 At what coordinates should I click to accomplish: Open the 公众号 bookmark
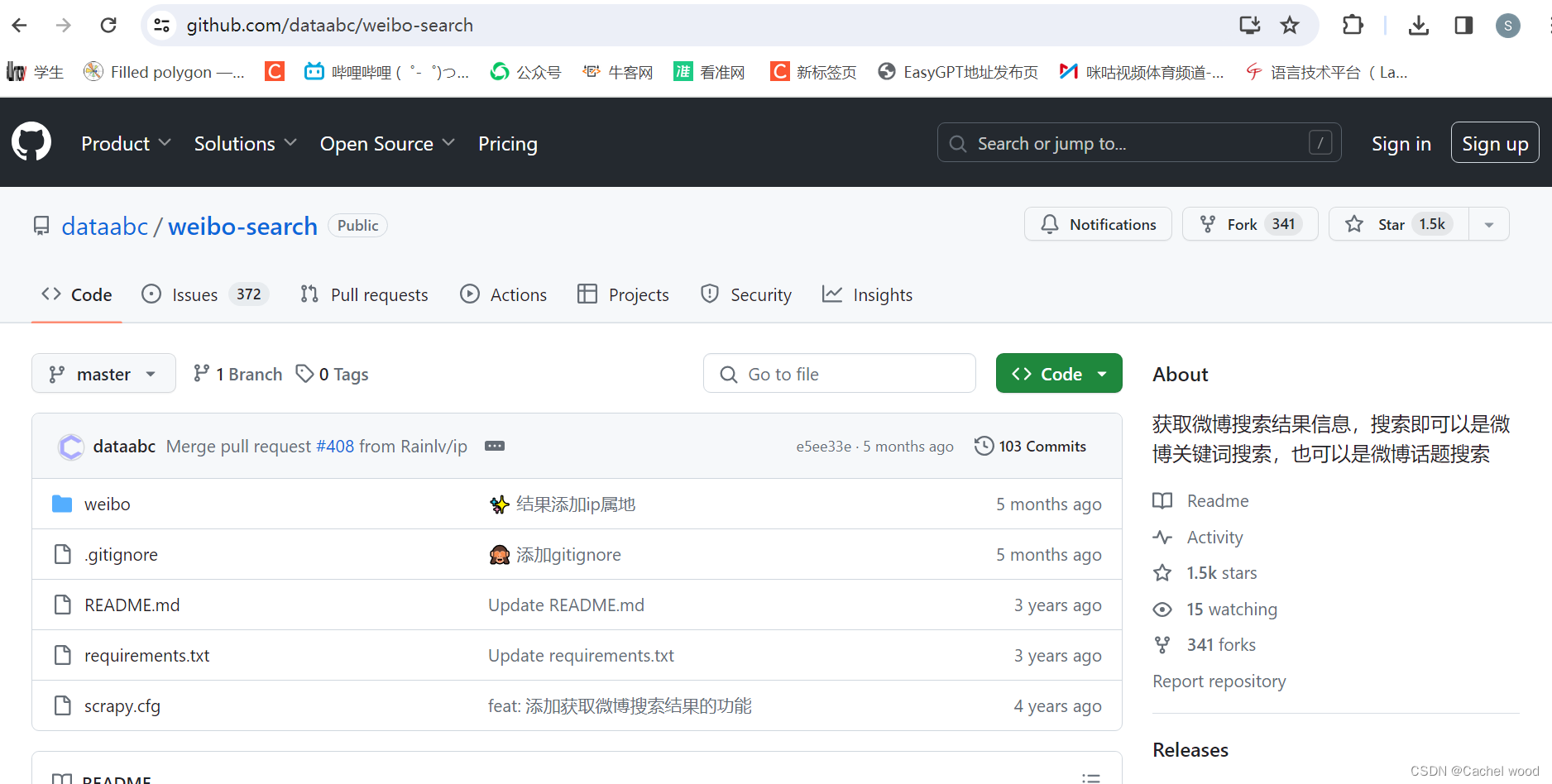tap(525, 72)
